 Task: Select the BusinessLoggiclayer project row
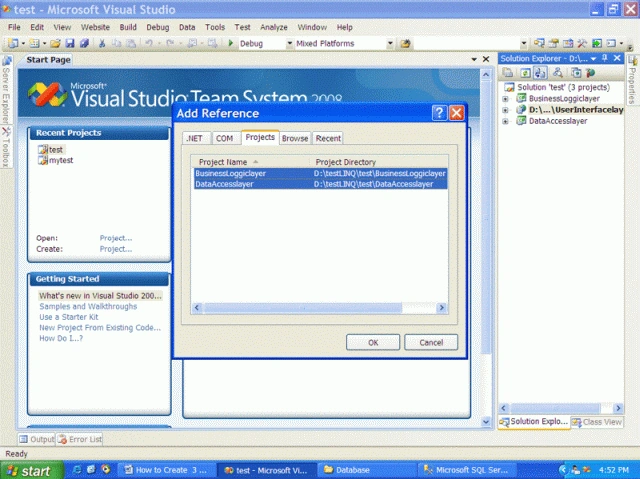tap(320, 173)
